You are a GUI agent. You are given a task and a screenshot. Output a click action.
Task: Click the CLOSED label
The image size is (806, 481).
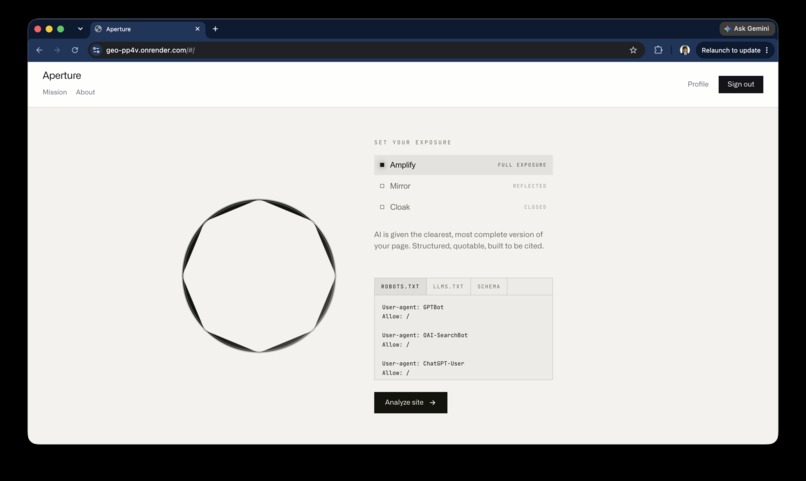[x=535, y=207]
